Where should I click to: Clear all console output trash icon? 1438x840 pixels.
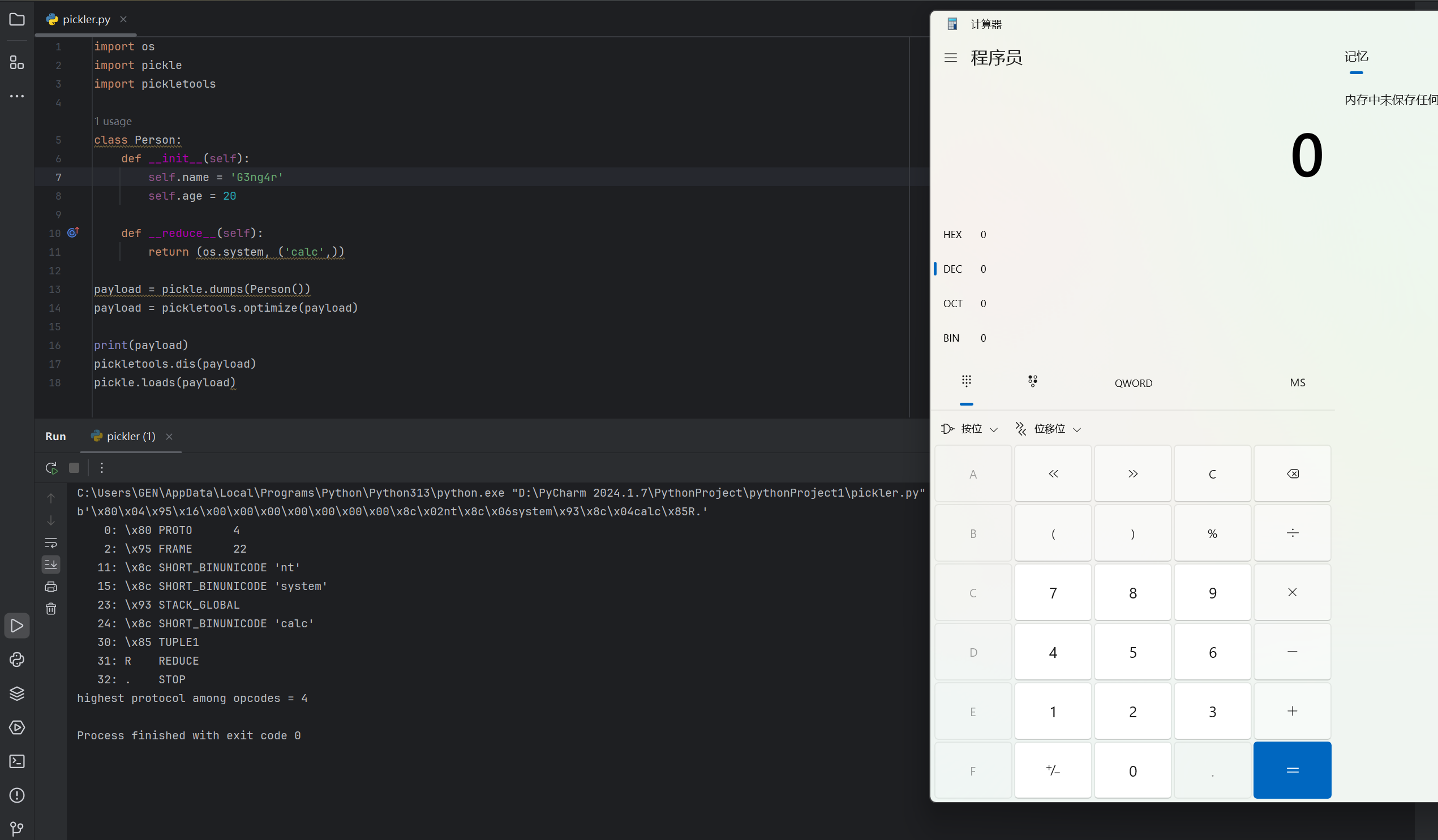[51, 609]
